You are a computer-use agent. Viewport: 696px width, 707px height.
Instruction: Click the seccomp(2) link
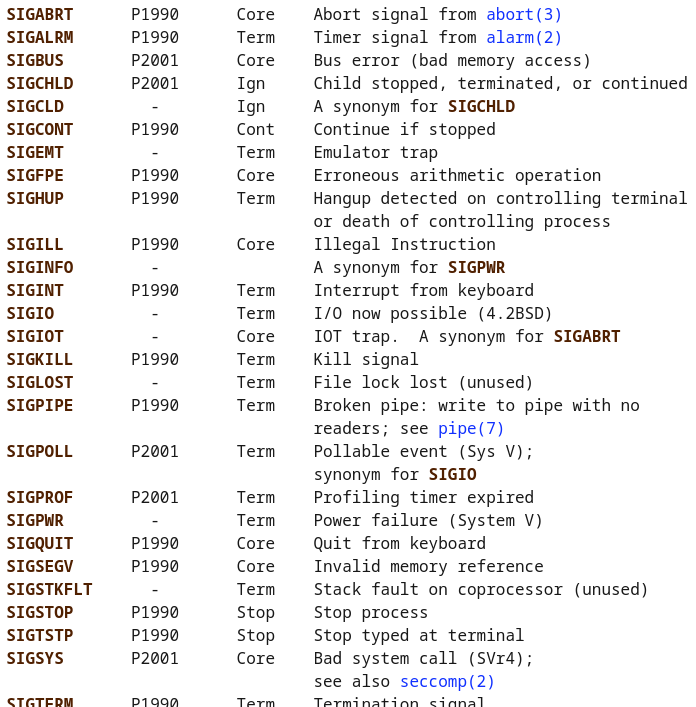[x=447, y=681]
